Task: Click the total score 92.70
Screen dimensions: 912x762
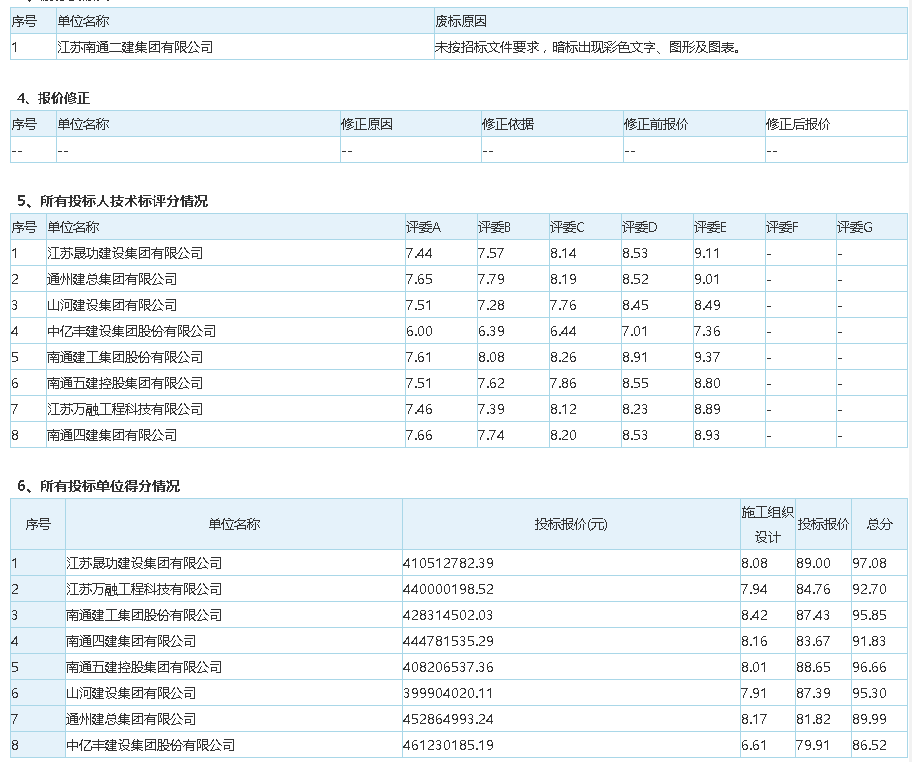Action: [x=870, y=589]
